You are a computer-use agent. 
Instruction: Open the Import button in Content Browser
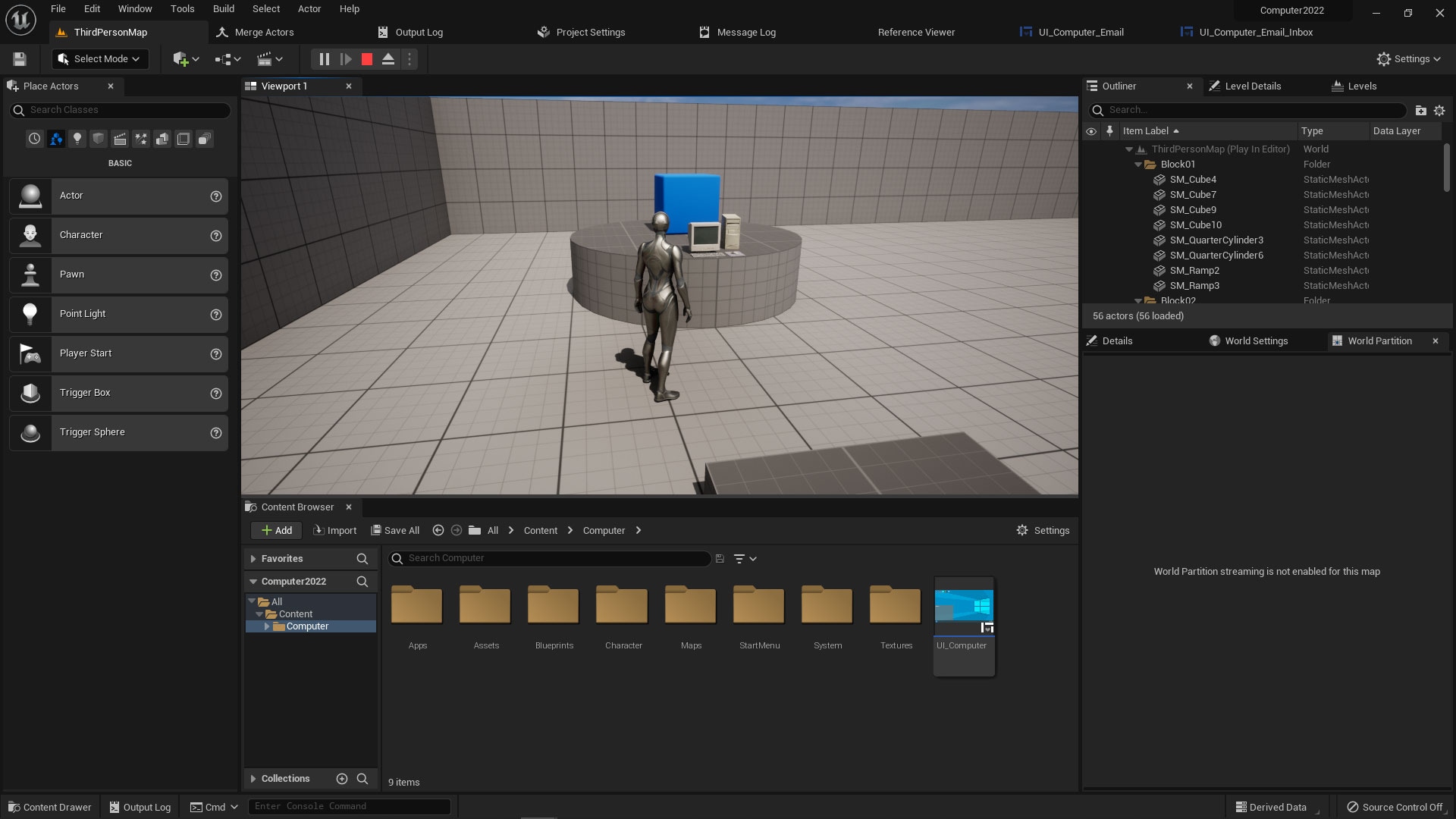[x=334, y=530]
